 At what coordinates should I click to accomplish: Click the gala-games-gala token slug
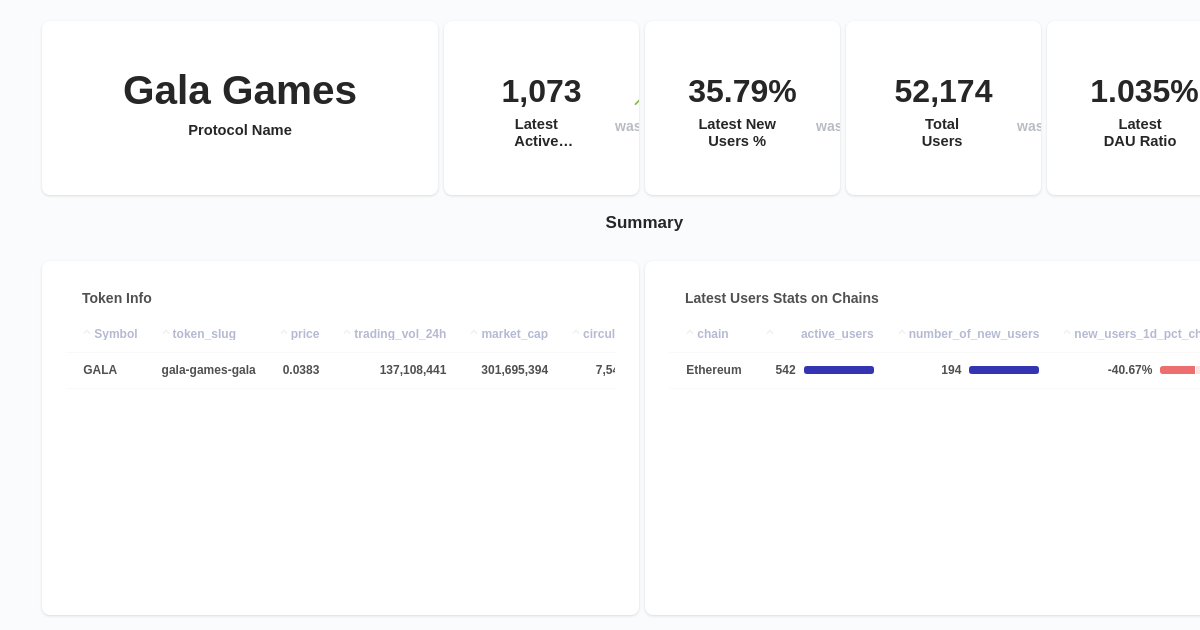[x=208, y=370]
